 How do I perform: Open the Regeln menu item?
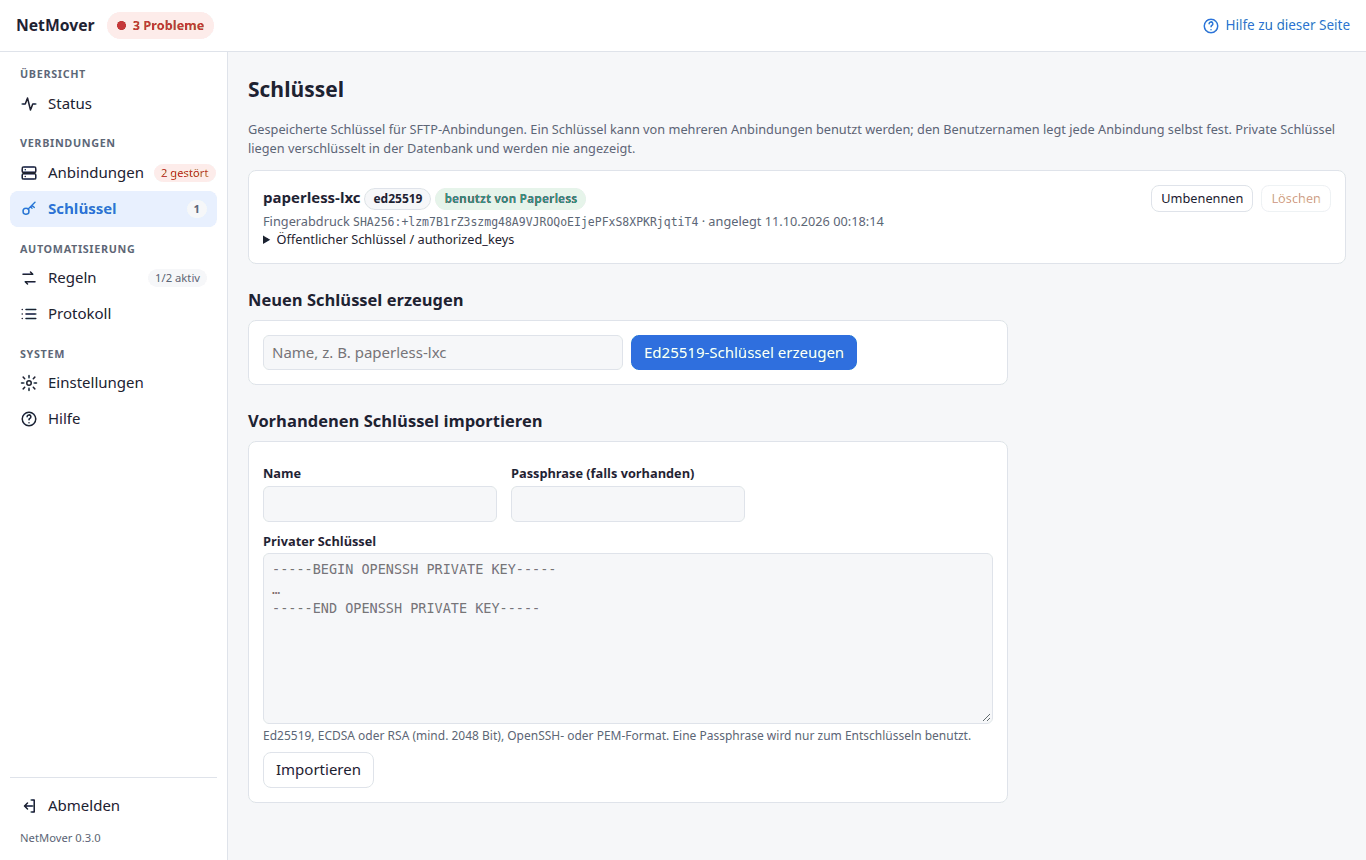point(113,278)
